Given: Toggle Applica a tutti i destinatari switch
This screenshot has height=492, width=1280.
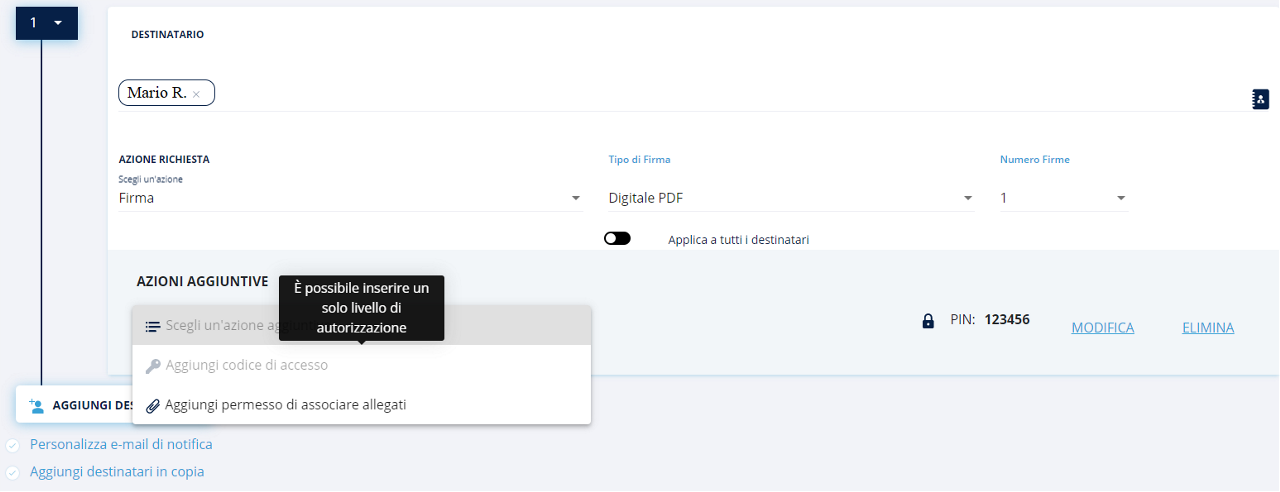Looking at the screenshot, I should pos(617,239).
